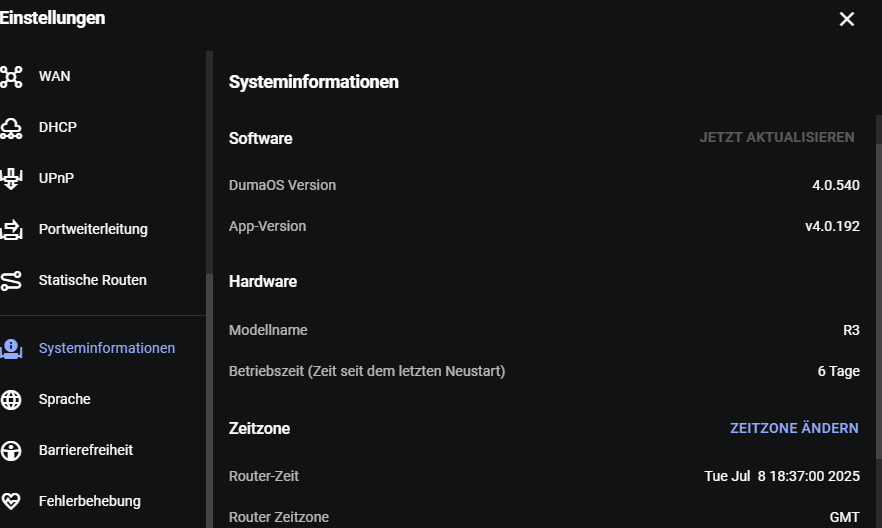Image resolution: width=882 pixels, height=528 pixels.
Task: Click the Statische Routen path icon
Action: pyautogui.click(x=11, y=281)
